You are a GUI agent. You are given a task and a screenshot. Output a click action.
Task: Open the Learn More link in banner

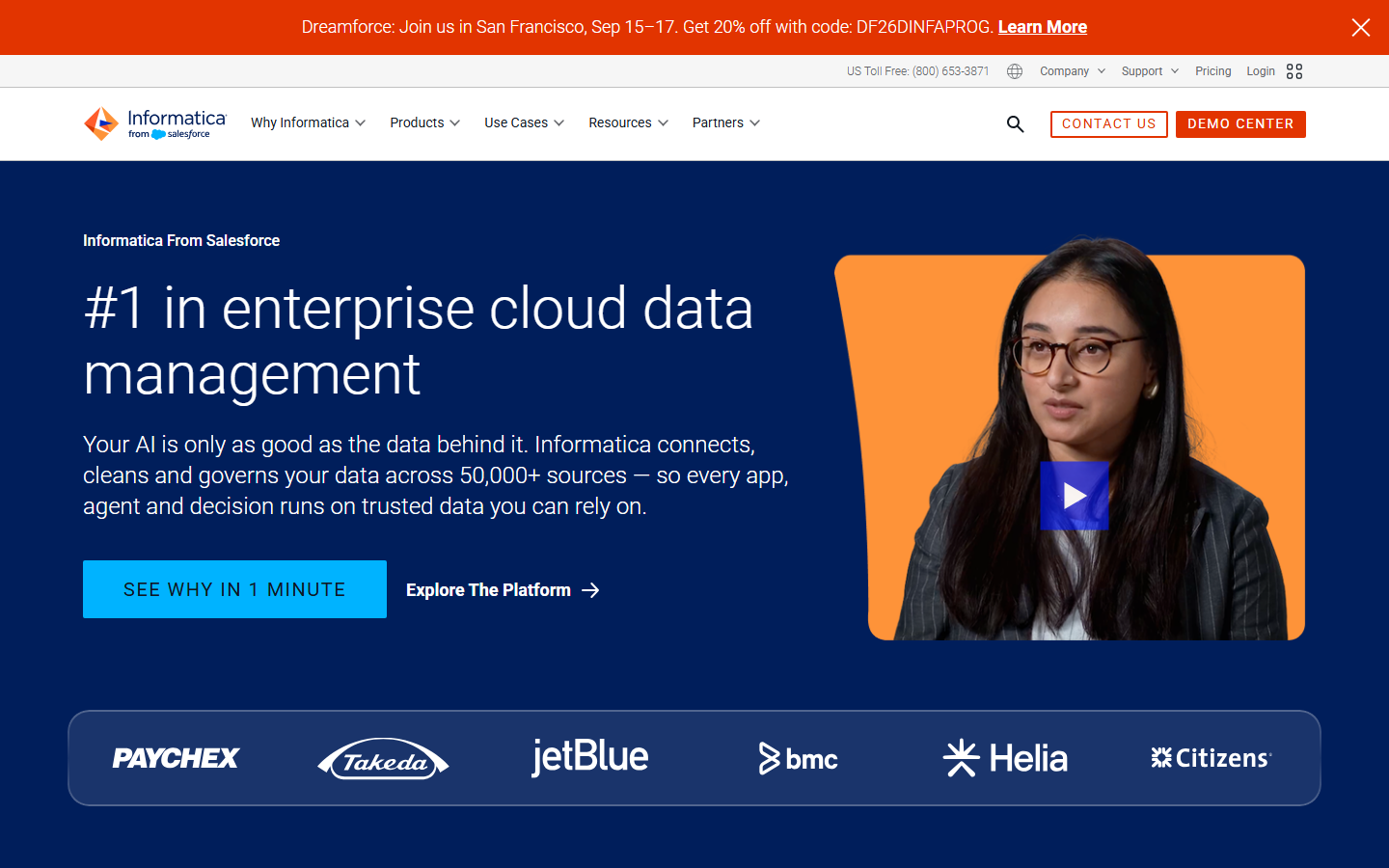[x=1042, y=27]
